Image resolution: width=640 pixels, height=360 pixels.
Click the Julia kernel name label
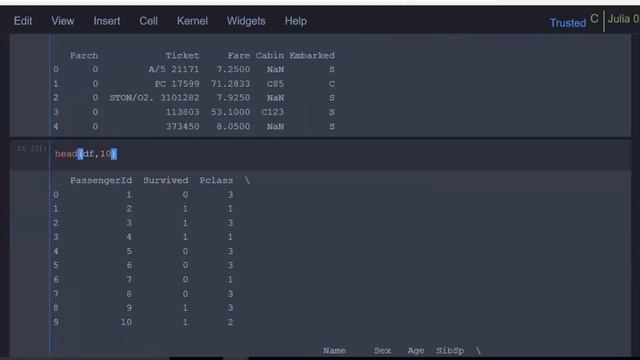pyautogui.click(x=623, y=19)
